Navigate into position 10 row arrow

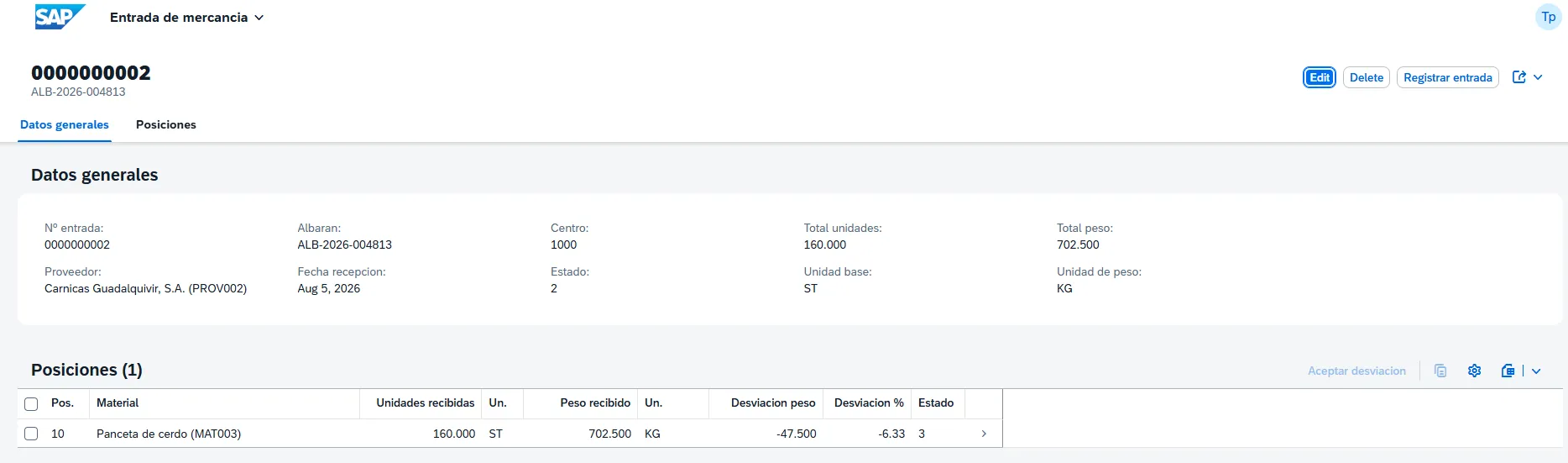coord(984,434)
